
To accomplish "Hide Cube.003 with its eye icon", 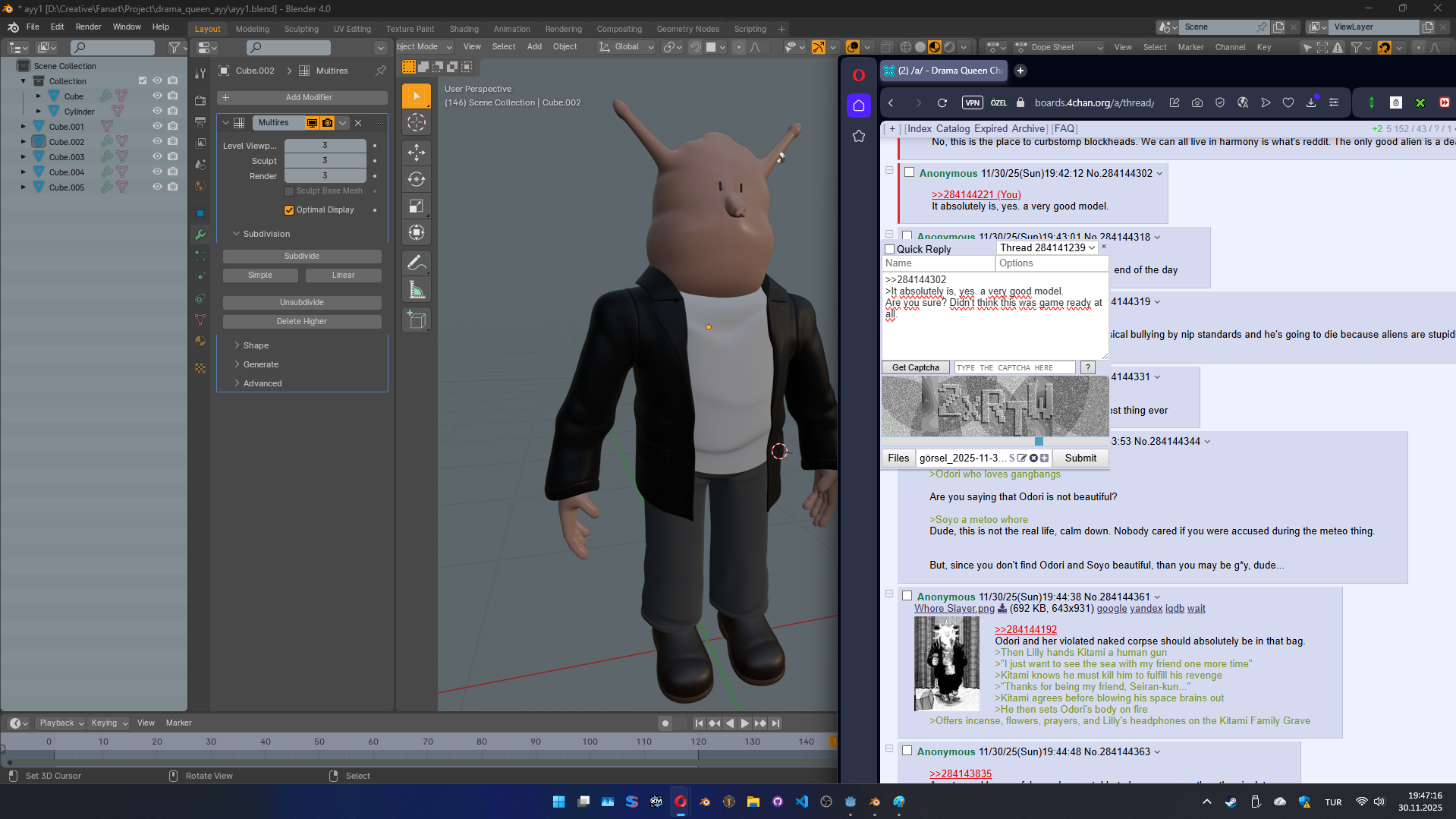I will click(x=157, y=157).
